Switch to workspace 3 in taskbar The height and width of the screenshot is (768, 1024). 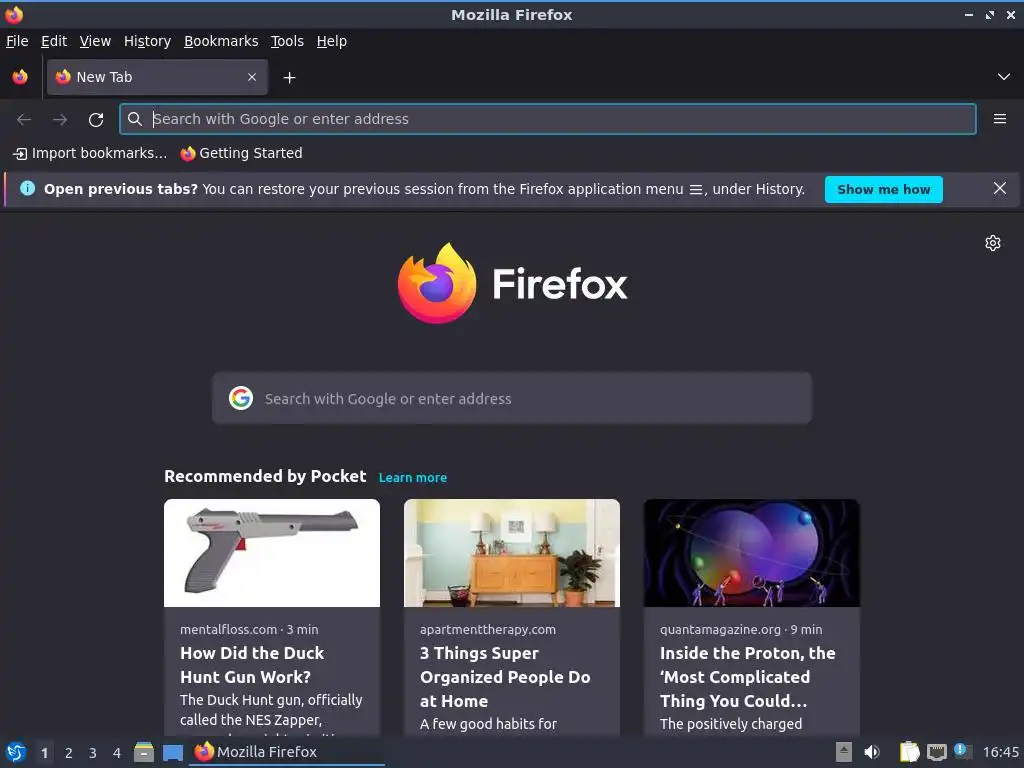tap(93, 753)
